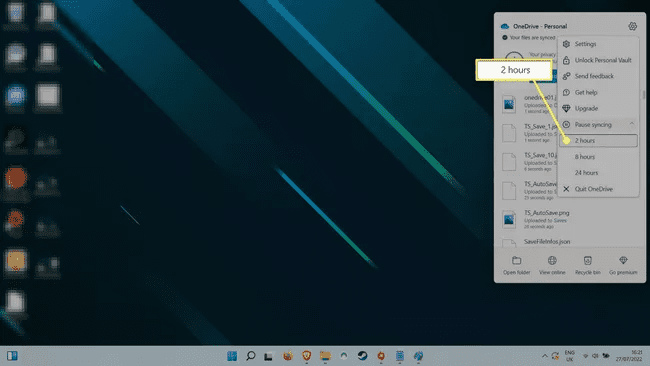Select the Upgrade menu entry
The width and height of the screenshot is (650, 366).
point(598,109)
